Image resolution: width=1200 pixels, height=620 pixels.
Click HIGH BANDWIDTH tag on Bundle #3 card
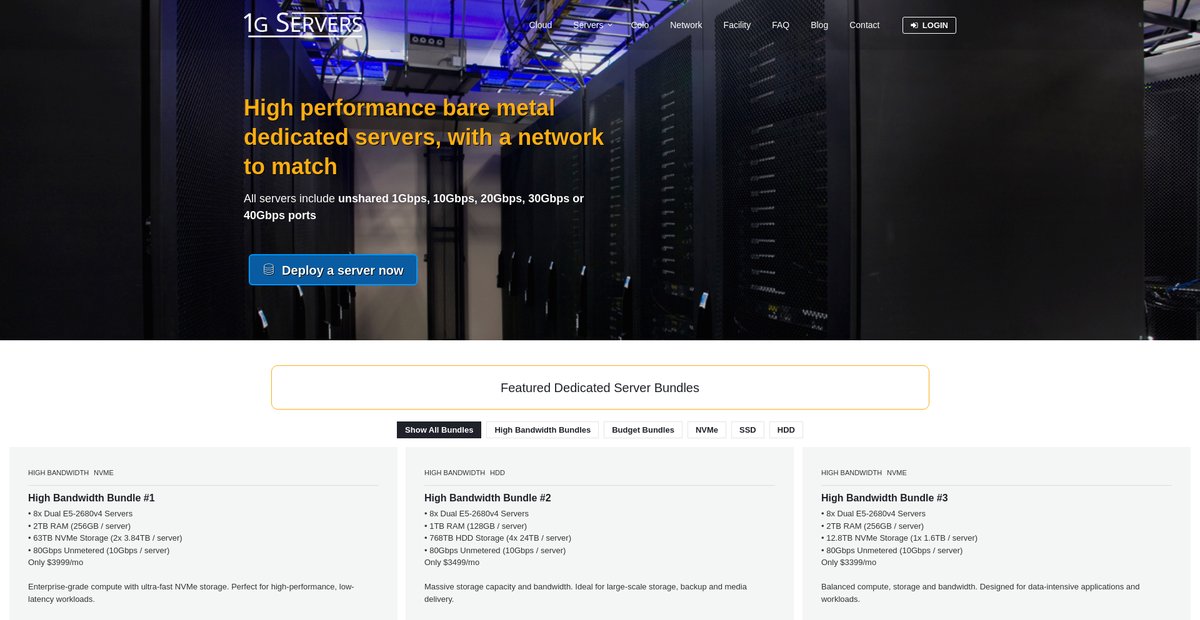pos(852,472)
